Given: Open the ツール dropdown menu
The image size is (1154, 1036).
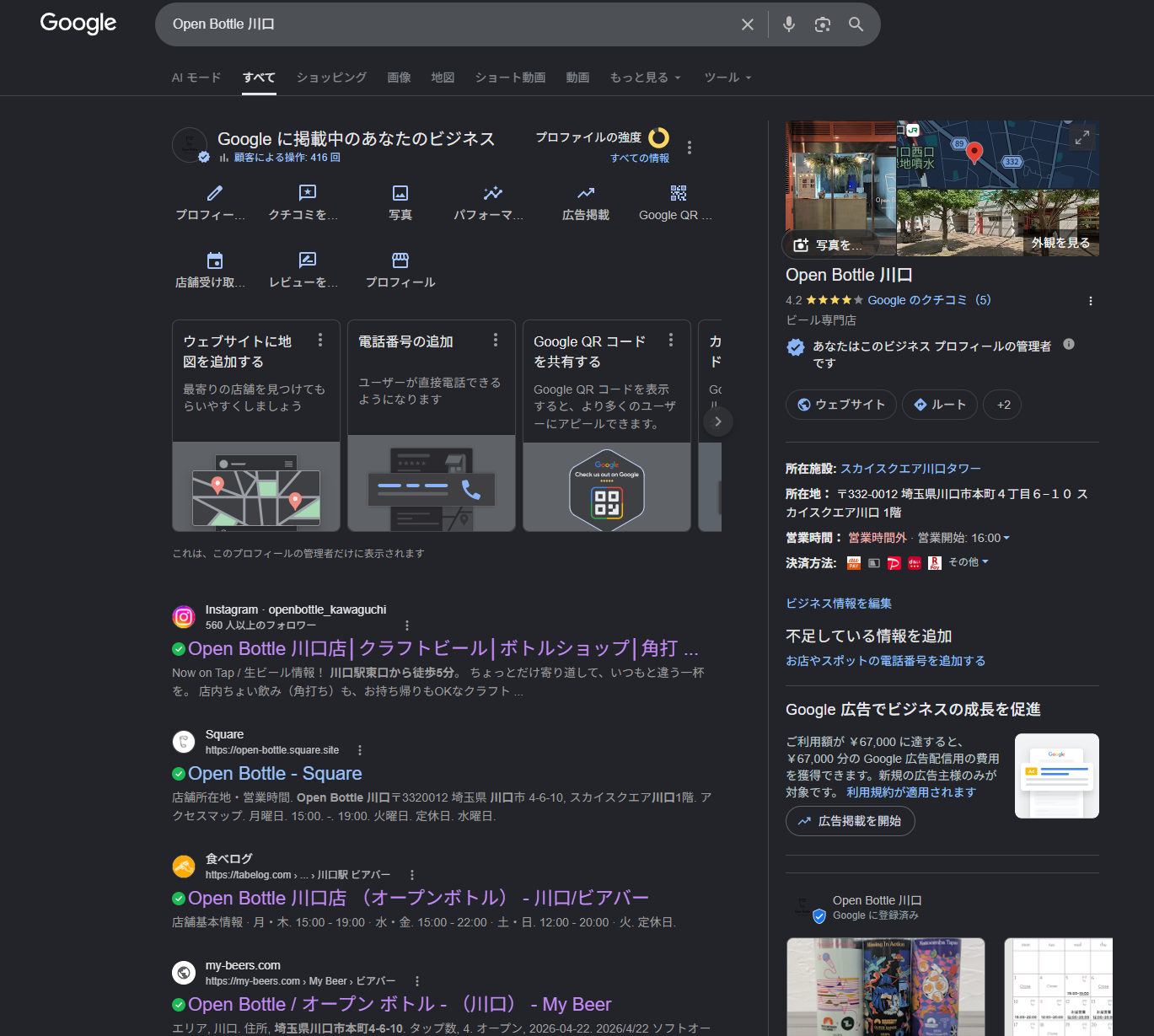Looking at the screenshot, I should point(727,78).
